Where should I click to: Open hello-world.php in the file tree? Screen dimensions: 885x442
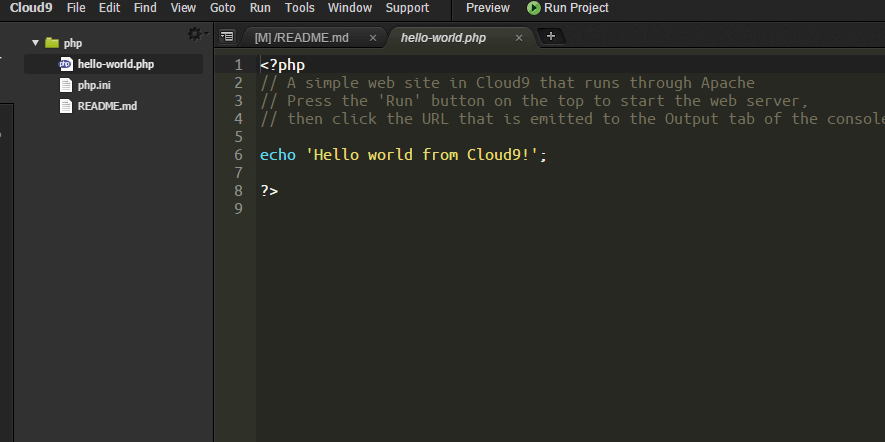pyautogui.click(x=116, y=64)
